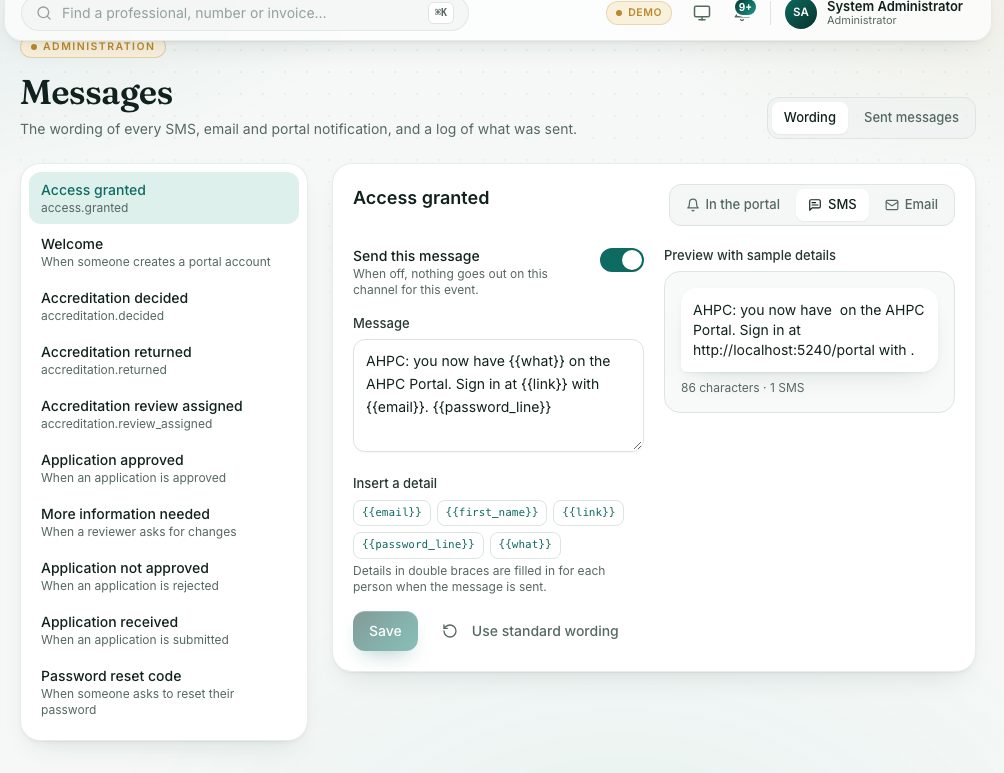Select the Welcome message template

163,252
